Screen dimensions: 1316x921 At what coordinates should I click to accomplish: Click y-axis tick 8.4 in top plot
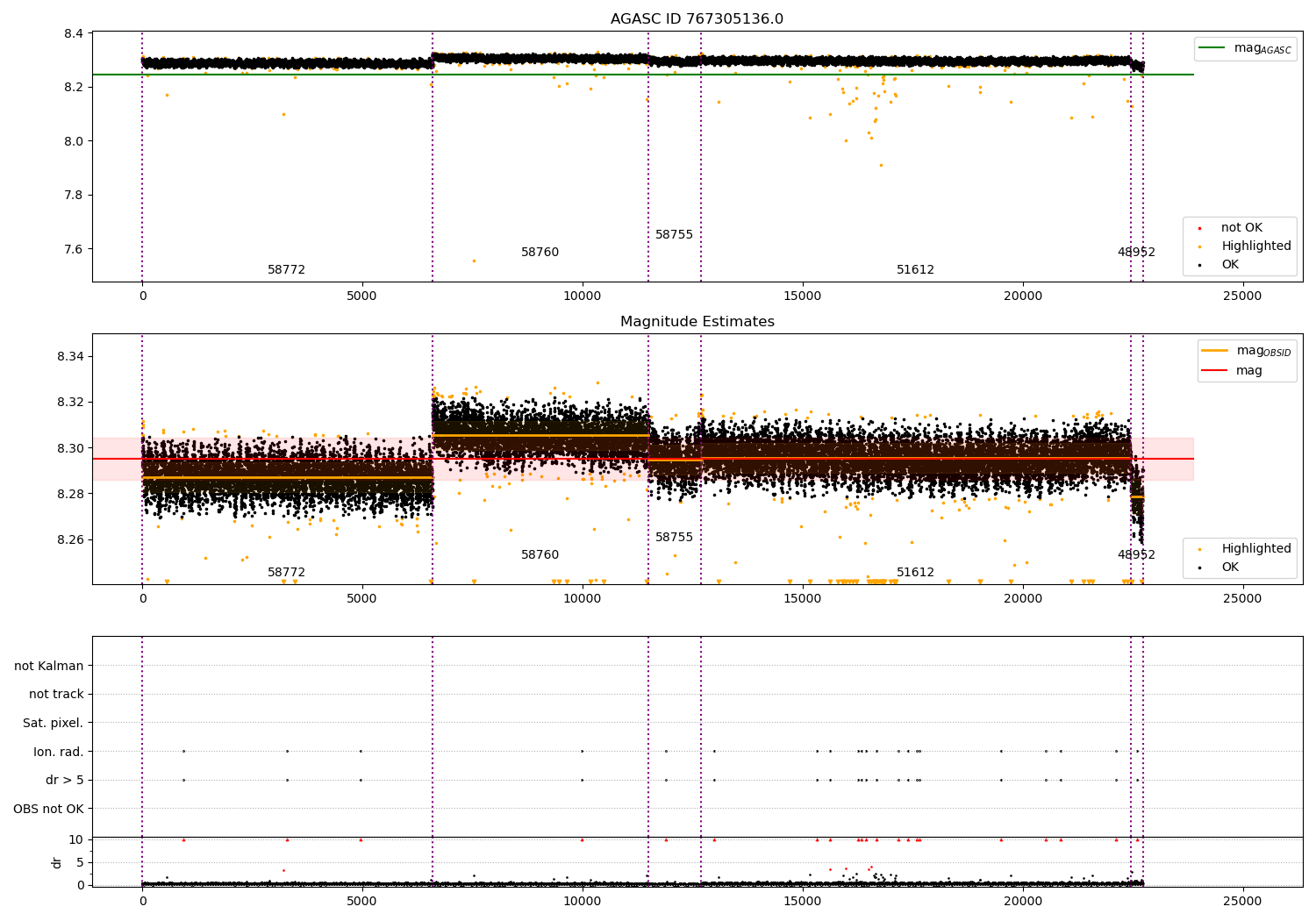(74, 34)
